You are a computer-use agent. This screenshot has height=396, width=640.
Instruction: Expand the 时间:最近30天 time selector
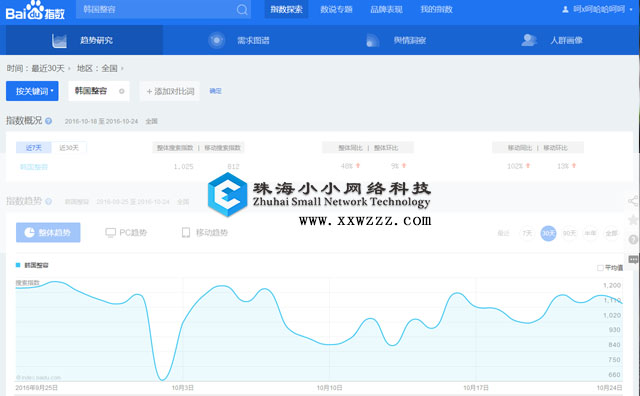[38, 68]
